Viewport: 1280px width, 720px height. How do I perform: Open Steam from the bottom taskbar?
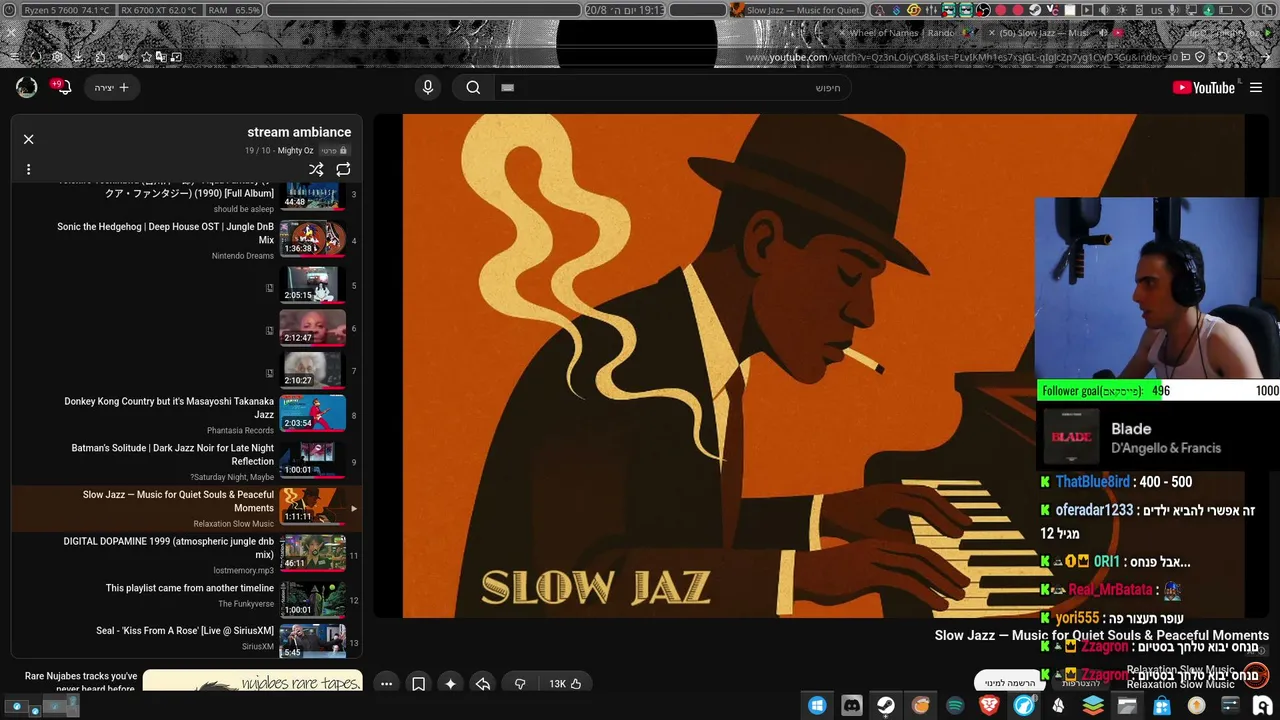(x=886, y=706)
